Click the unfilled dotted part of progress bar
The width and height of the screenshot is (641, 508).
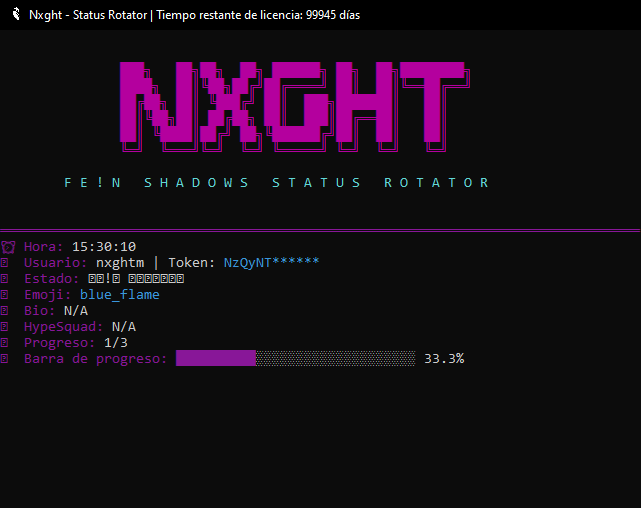335,358
